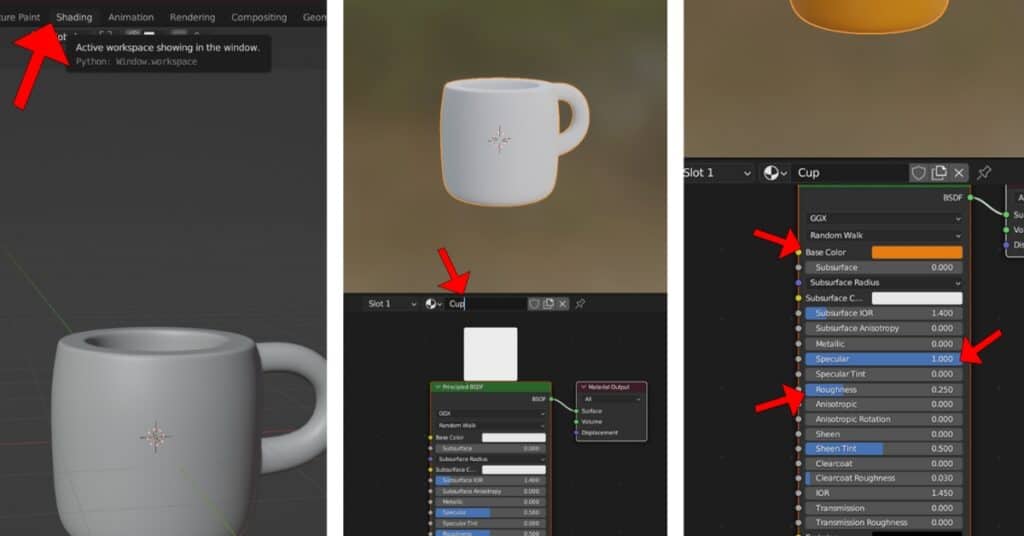Image resolution: width=1024 pixels, height=536 pixels.
Task: Click the pin icon in the orange-cup node editor header
Action: pyautogui.click(x=984, y=172)
